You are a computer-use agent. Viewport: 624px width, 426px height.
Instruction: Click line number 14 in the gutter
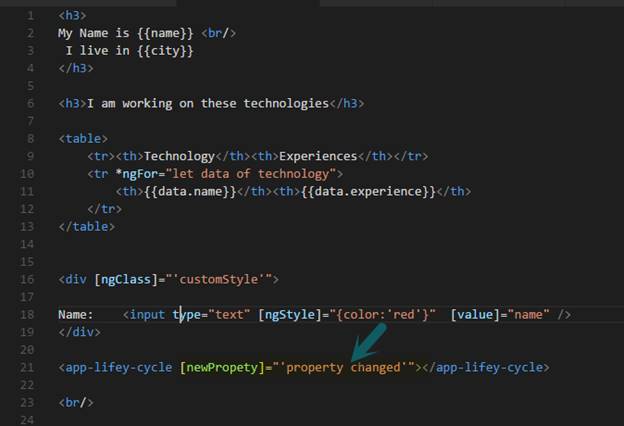coord(27,244)
